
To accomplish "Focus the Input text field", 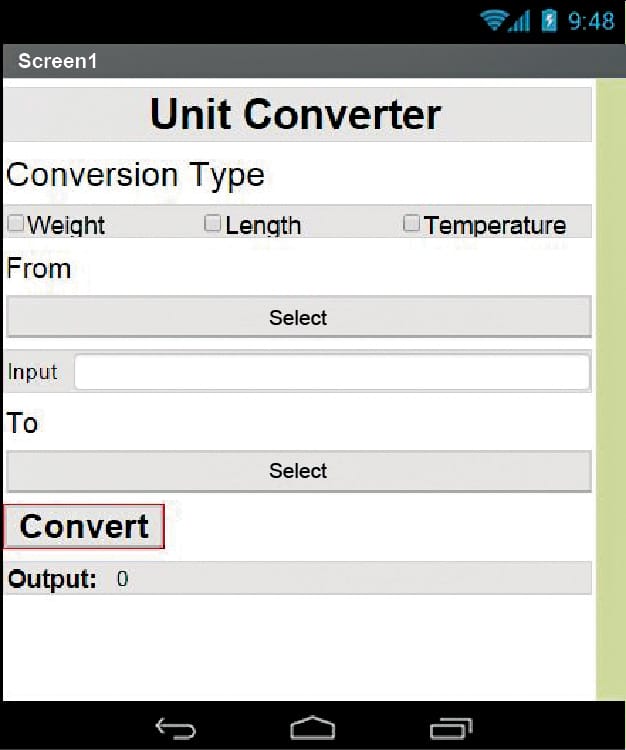I will [332, 373].
